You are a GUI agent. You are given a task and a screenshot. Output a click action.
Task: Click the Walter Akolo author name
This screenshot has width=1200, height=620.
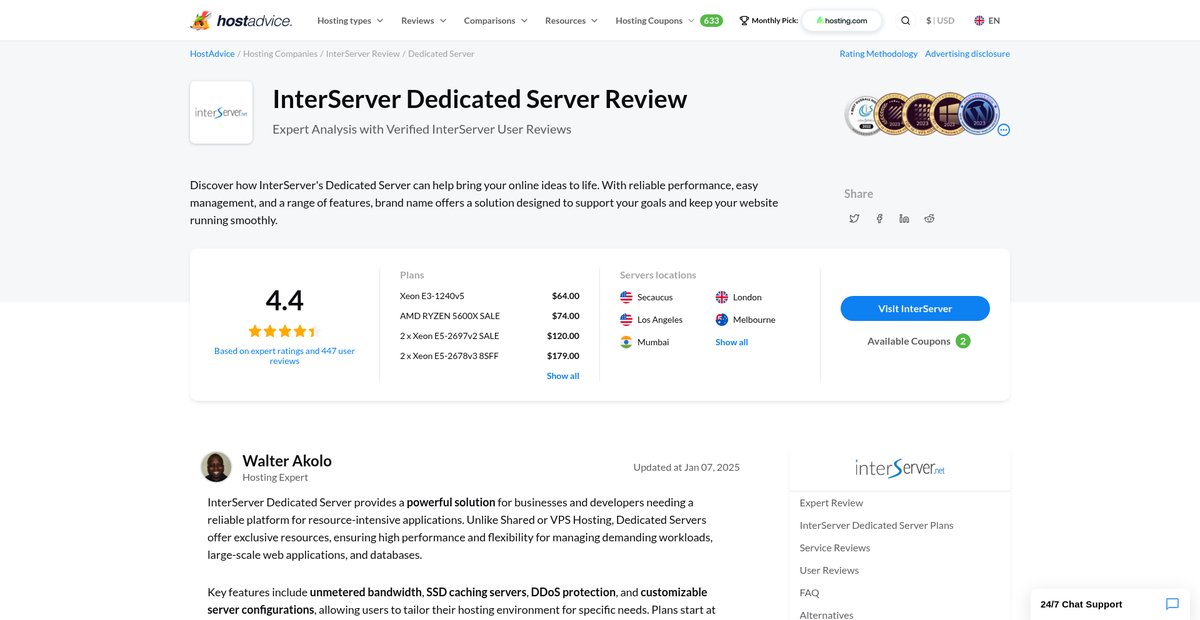(287, 461)
